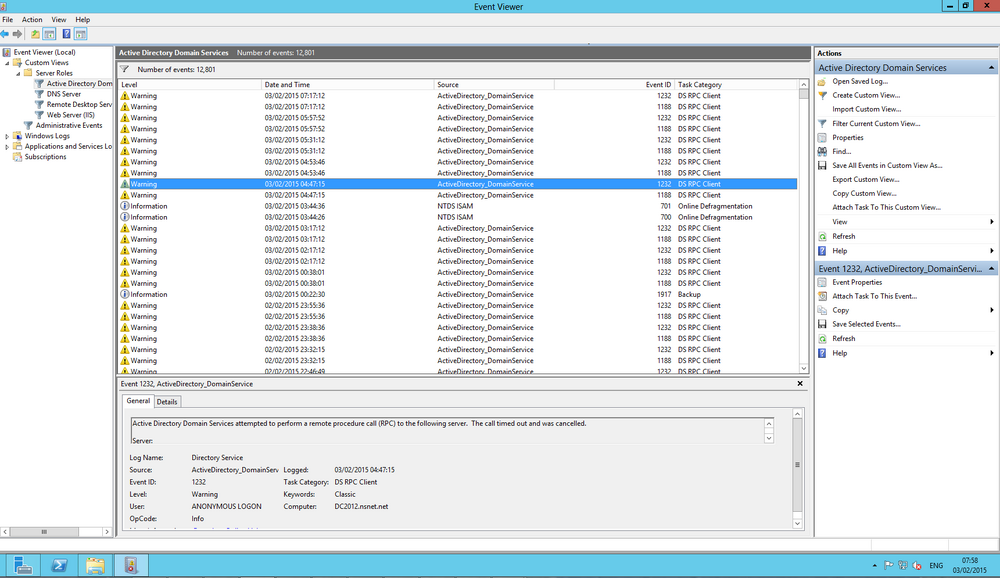This screenshot has height=578, width=1000.
Task: Collapse the Event 1232 actions section
Action: [991, 269]
